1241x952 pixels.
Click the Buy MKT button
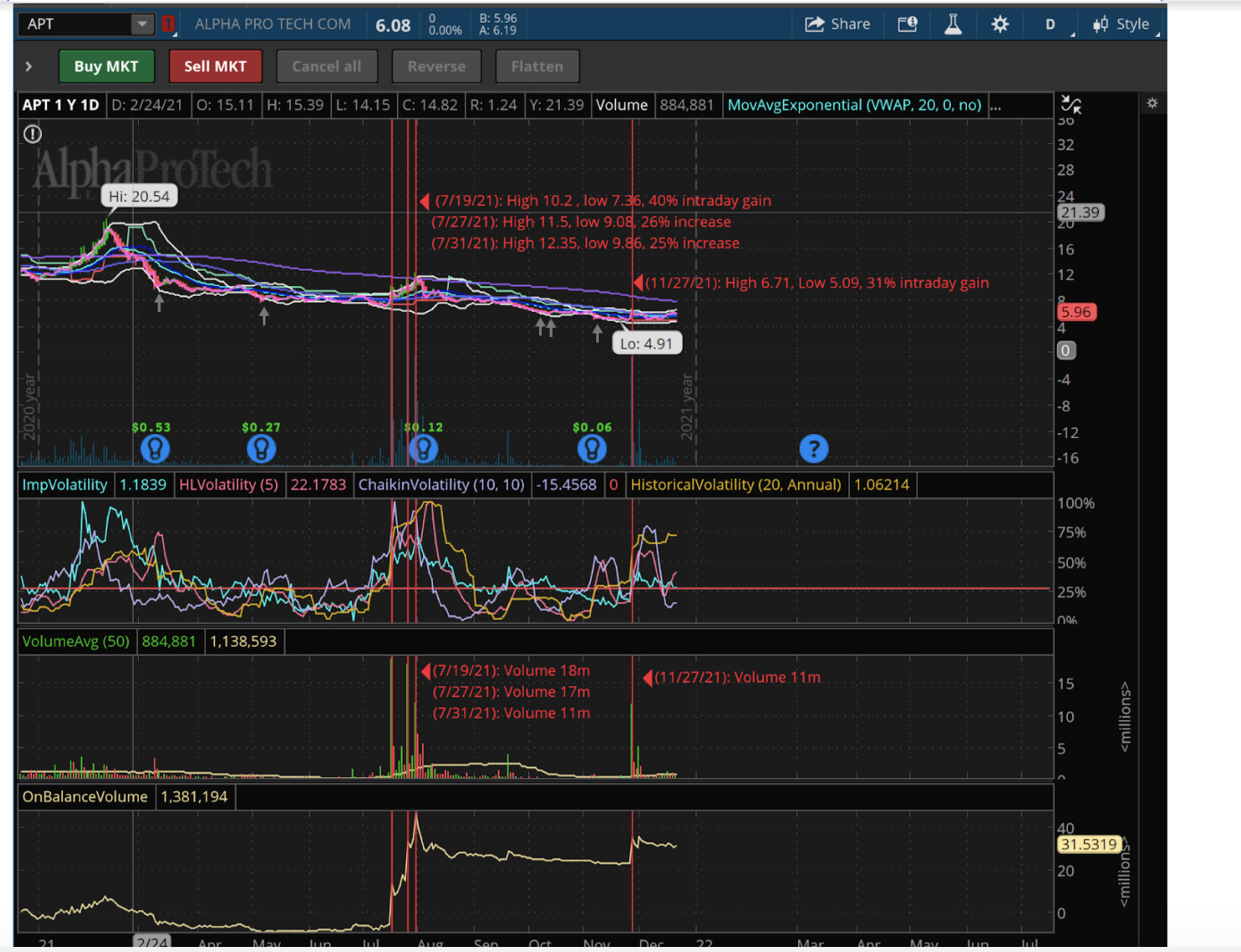107,66
